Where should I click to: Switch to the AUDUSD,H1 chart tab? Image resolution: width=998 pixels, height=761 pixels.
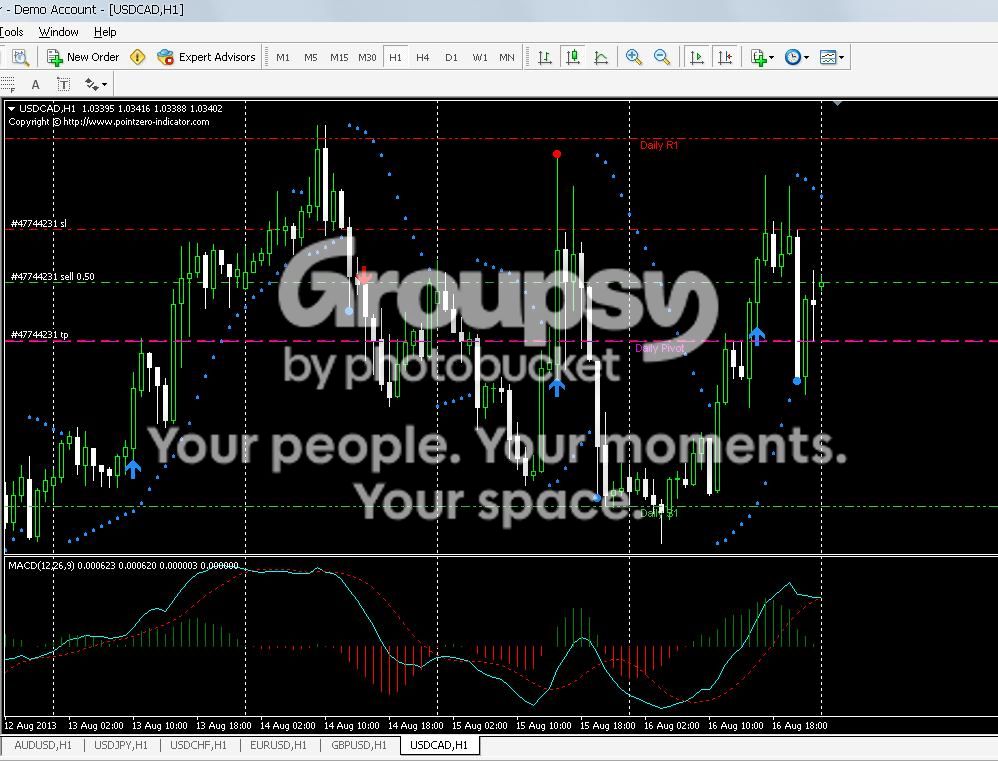click(43, 745)
